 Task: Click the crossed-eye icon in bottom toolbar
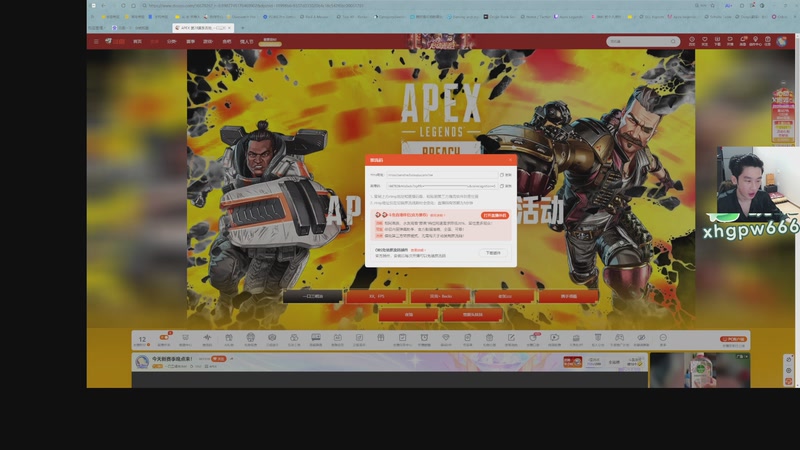click(x=641, y=339)
